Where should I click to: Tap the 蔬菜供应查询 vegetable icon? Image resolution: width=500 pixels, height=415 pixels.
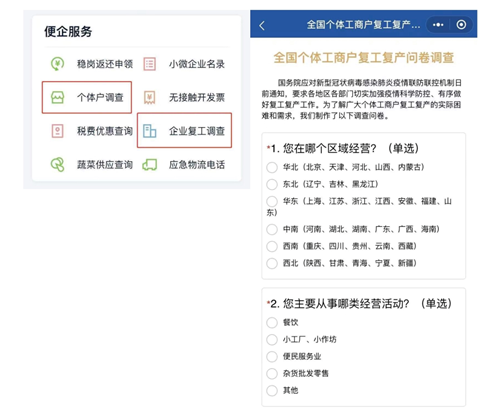(57, 165)
